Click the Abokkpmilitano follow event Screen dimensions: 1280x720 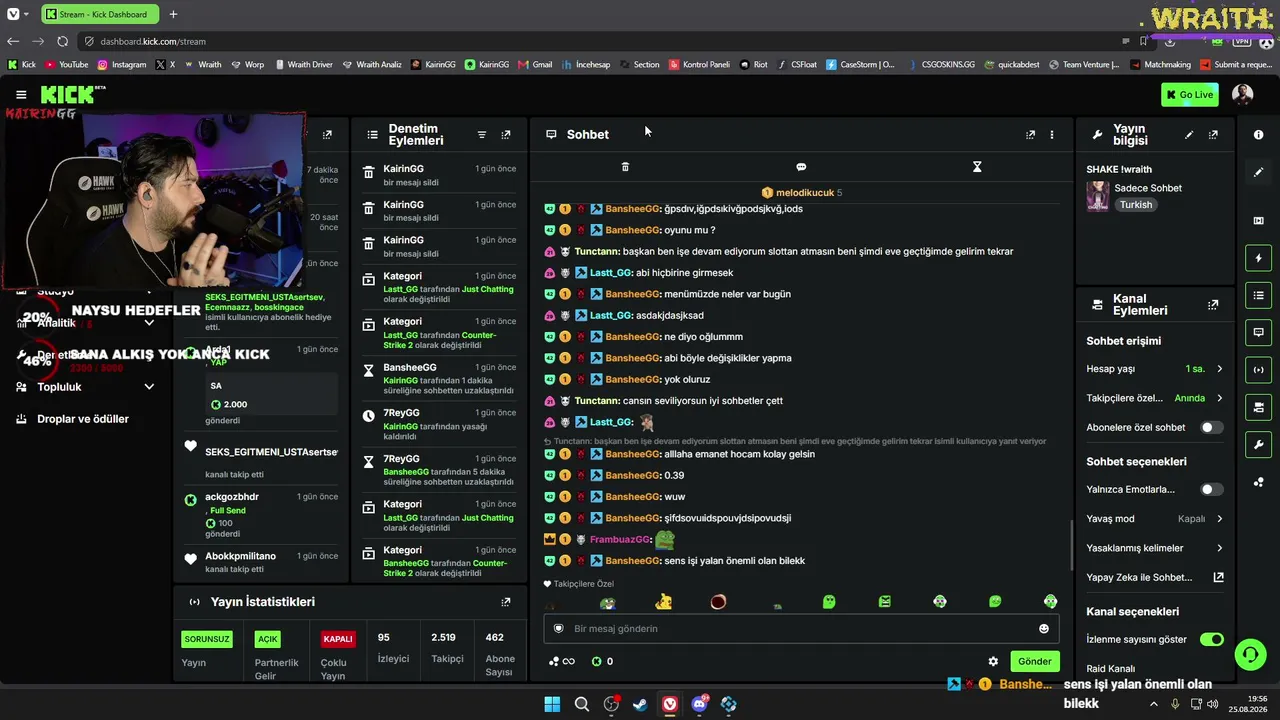click(x=262, y=562)
